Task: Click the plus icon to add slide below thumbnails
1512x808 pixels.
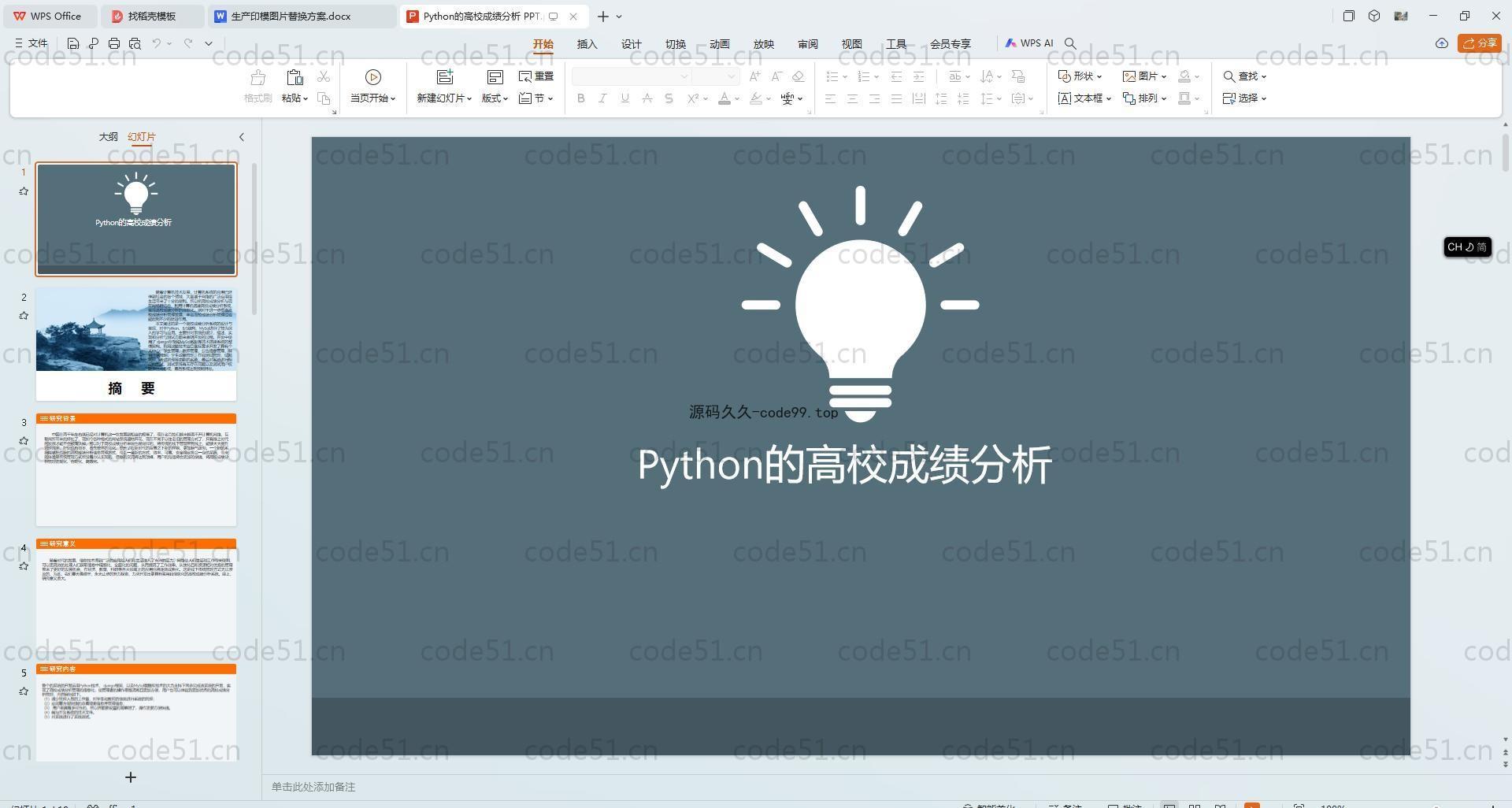Action: [131, 777]
